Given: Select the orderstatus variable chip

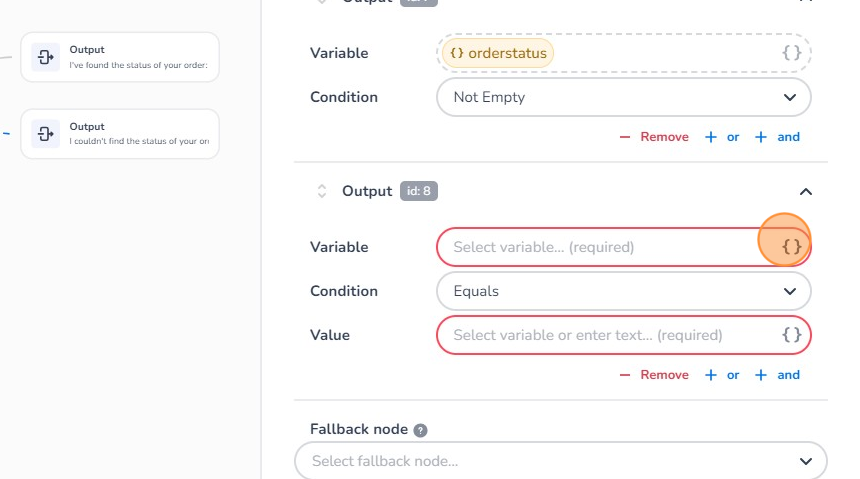Looking at the screenshot, I should 495,52.
